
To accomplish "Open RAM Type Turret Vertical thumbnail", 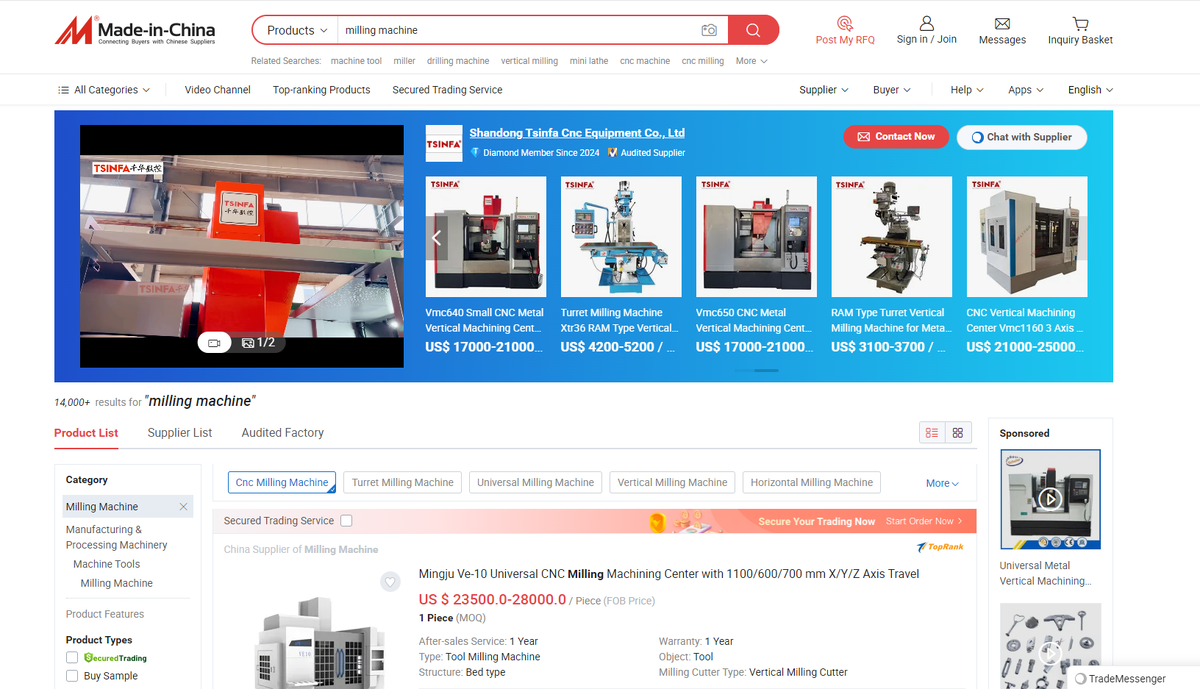I will 891,237.
